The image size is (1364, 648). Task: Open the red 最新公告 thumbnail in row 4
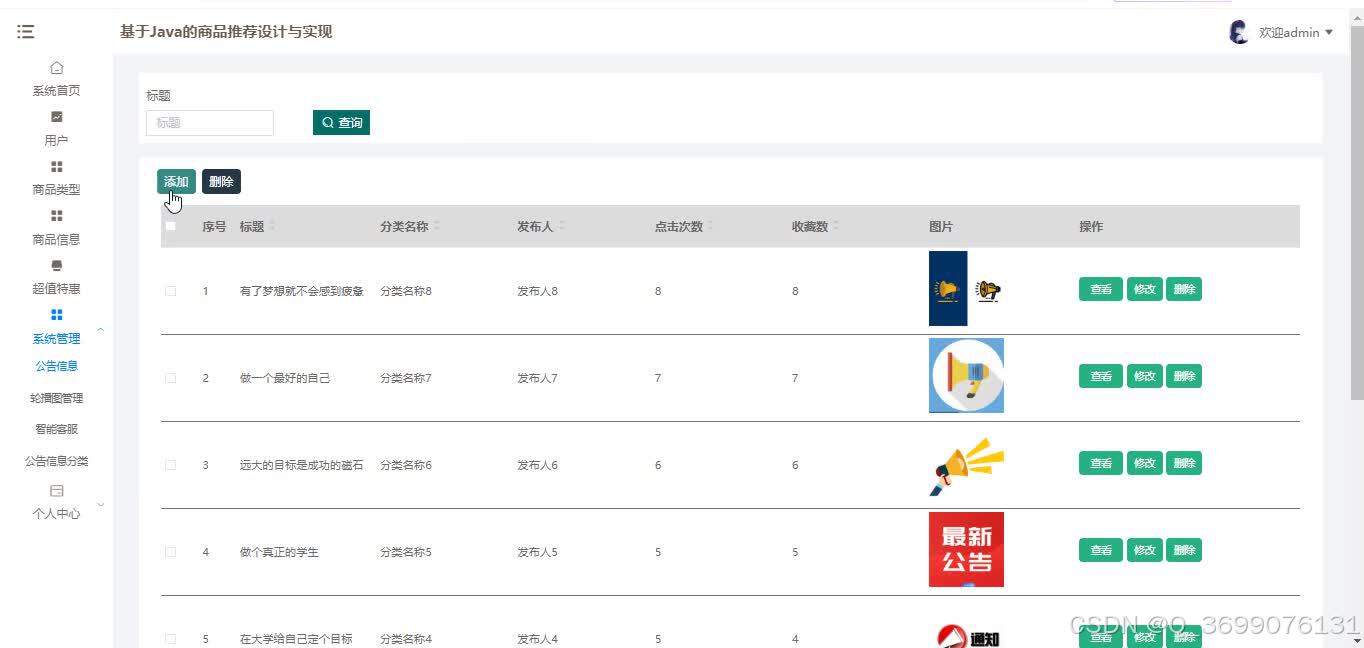966,549
